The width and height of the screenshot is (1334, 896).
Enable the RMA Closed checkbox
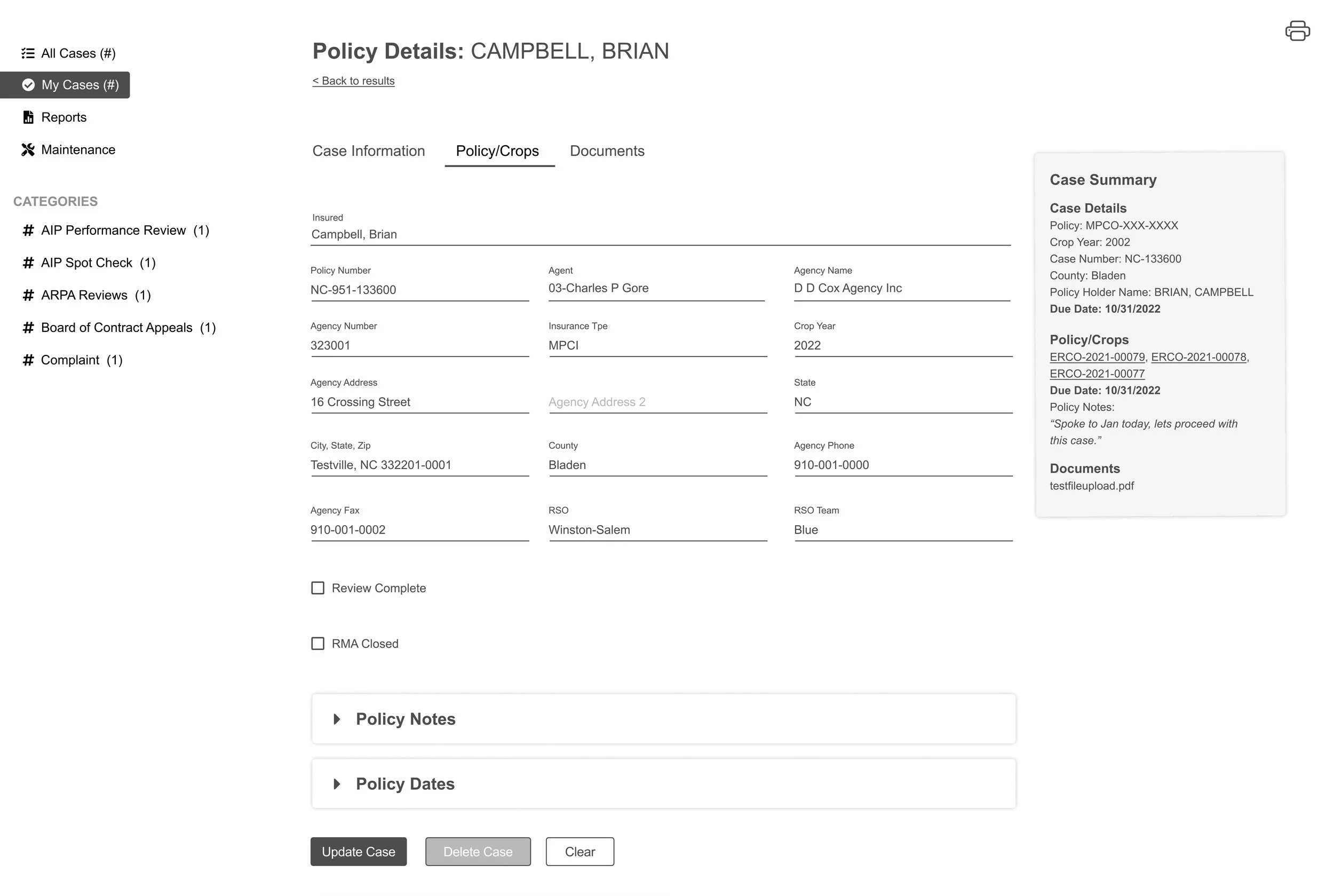[x=317, y=644]
